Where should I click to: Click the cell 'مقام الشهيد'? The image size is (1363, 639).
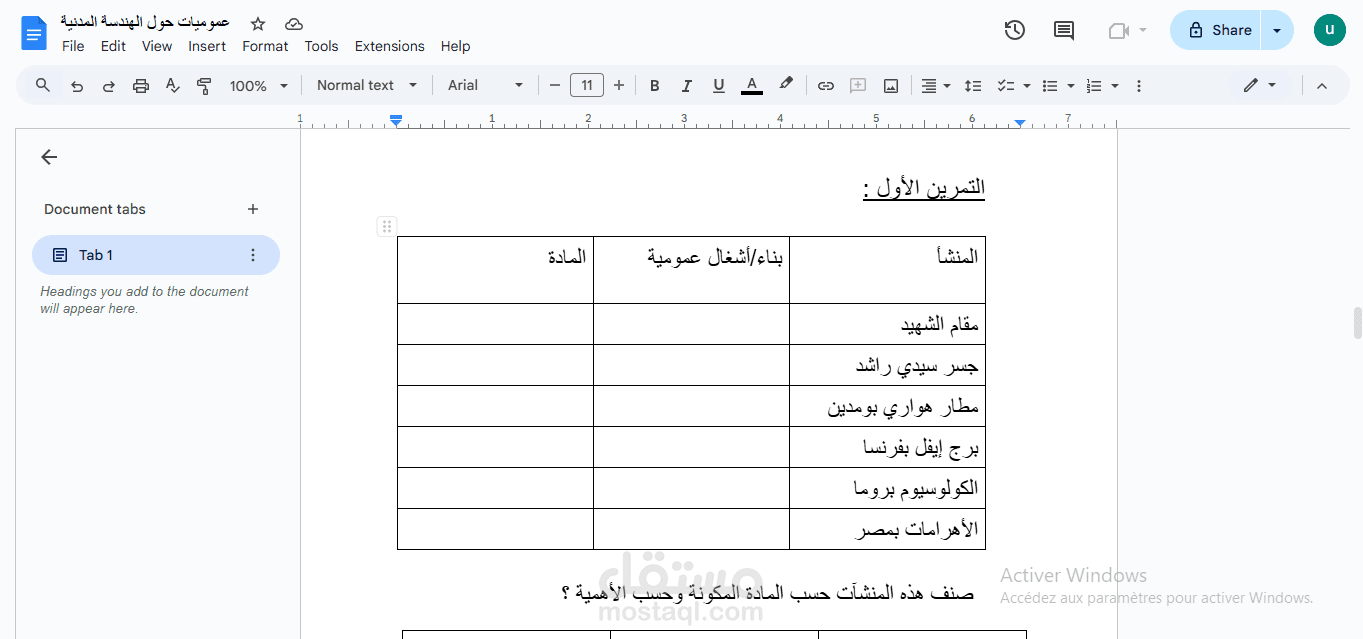tap(887, 324)
